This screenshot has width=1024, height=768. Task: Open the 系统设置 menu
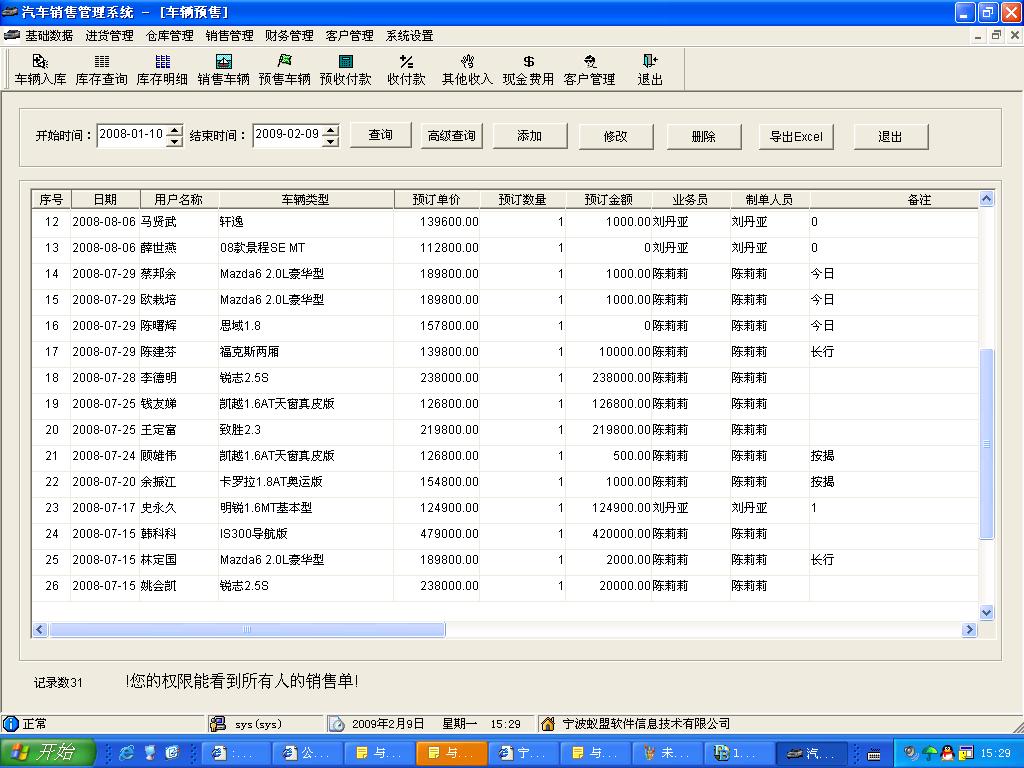(409, 35)
